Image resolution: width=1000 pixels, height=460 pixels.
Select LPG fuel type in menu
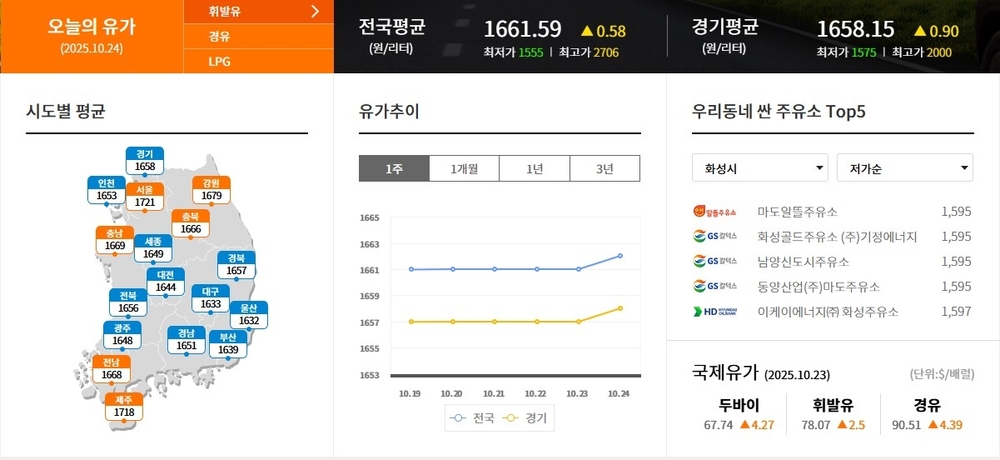220,61
